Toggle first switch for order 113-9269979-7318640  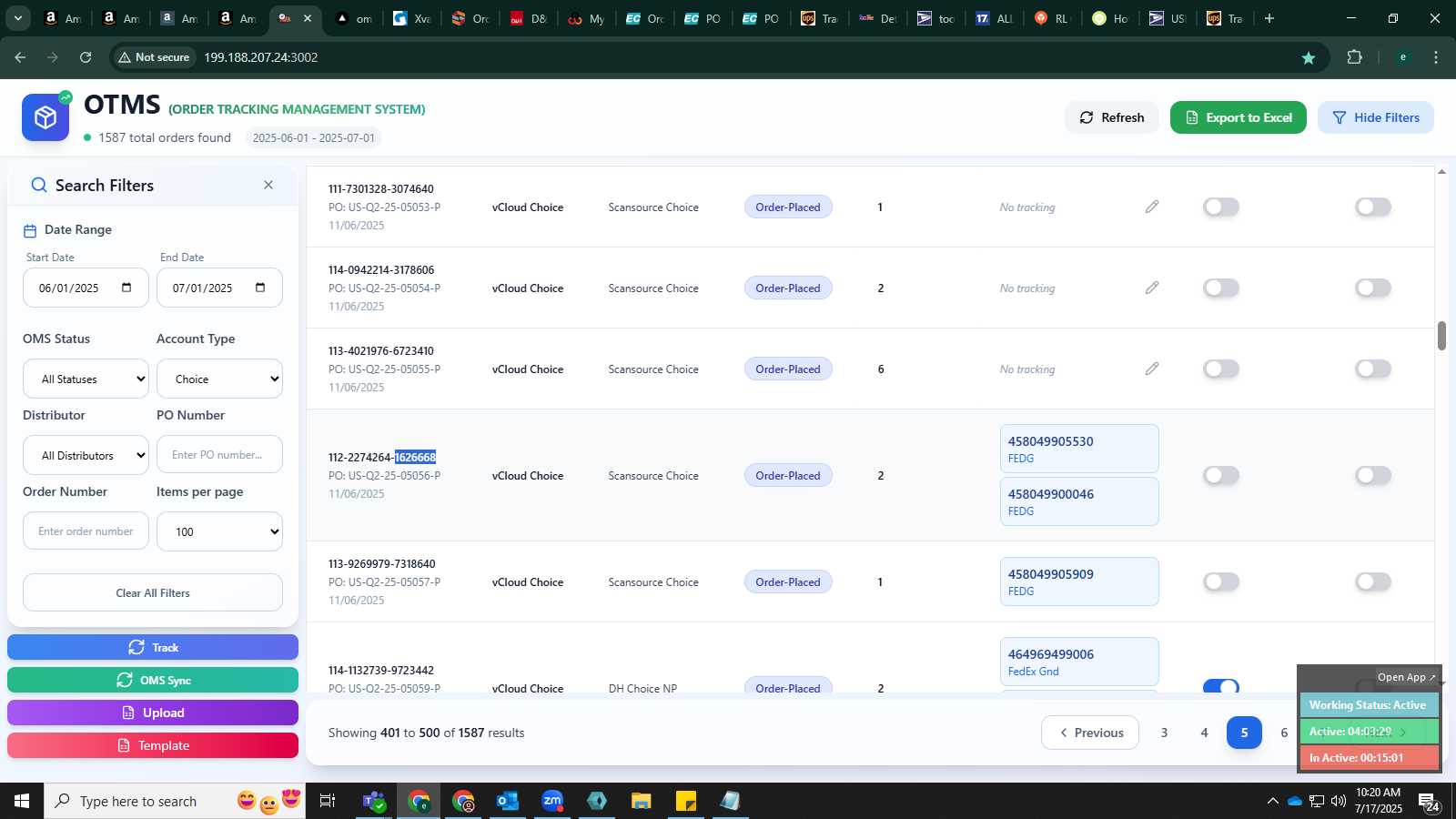[x=1221, y=581]
